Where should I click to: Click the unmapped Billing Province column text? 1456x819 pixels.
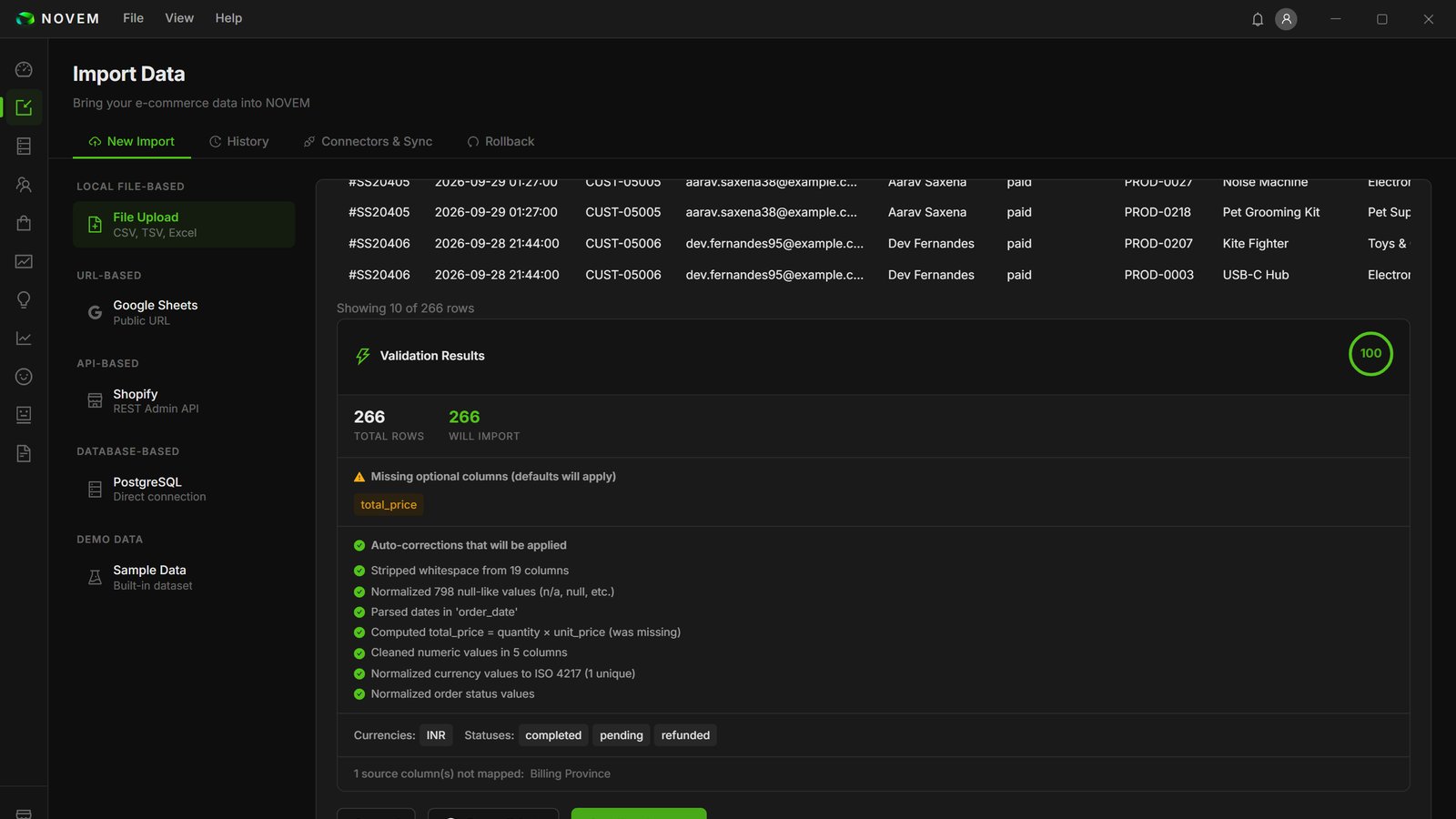(571, 773)
